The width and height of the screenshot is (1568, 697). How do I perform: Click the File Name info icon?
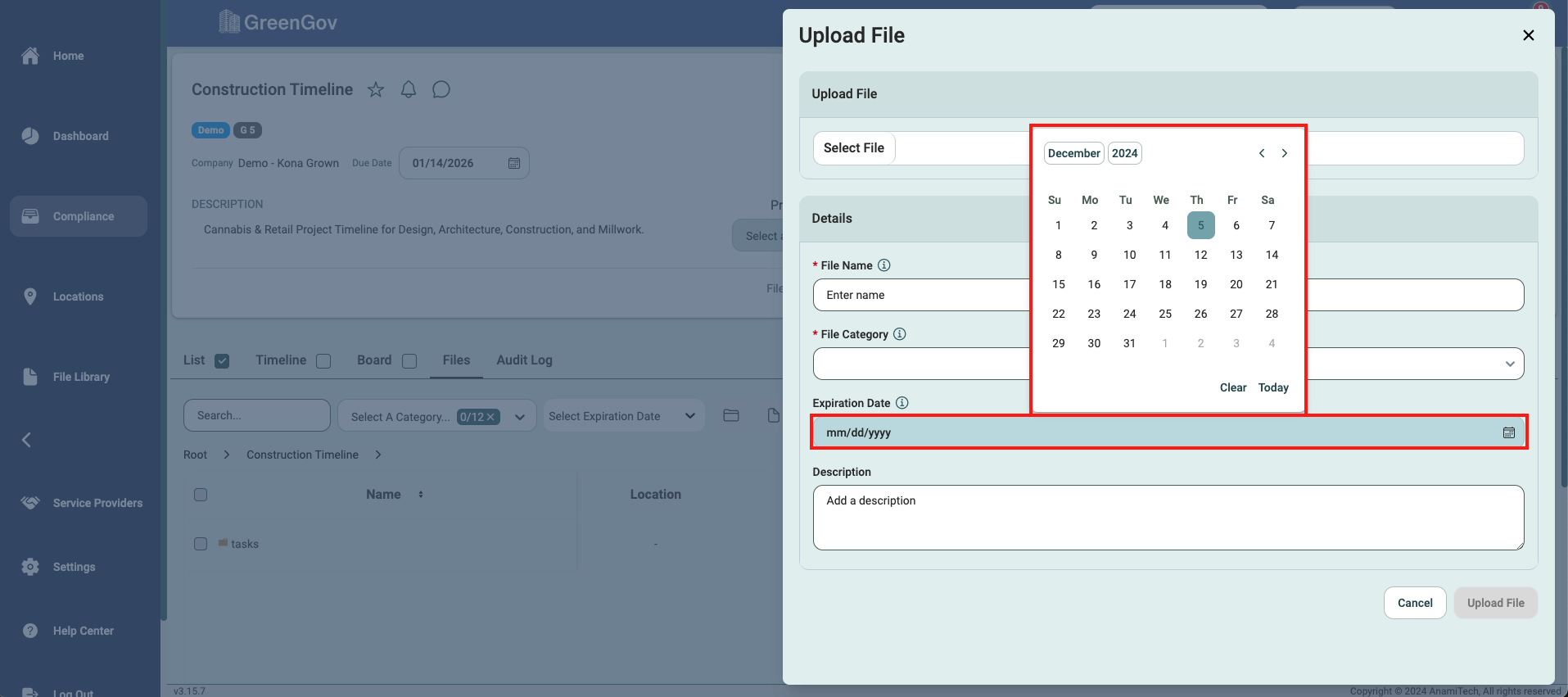(x=884, y=265)
